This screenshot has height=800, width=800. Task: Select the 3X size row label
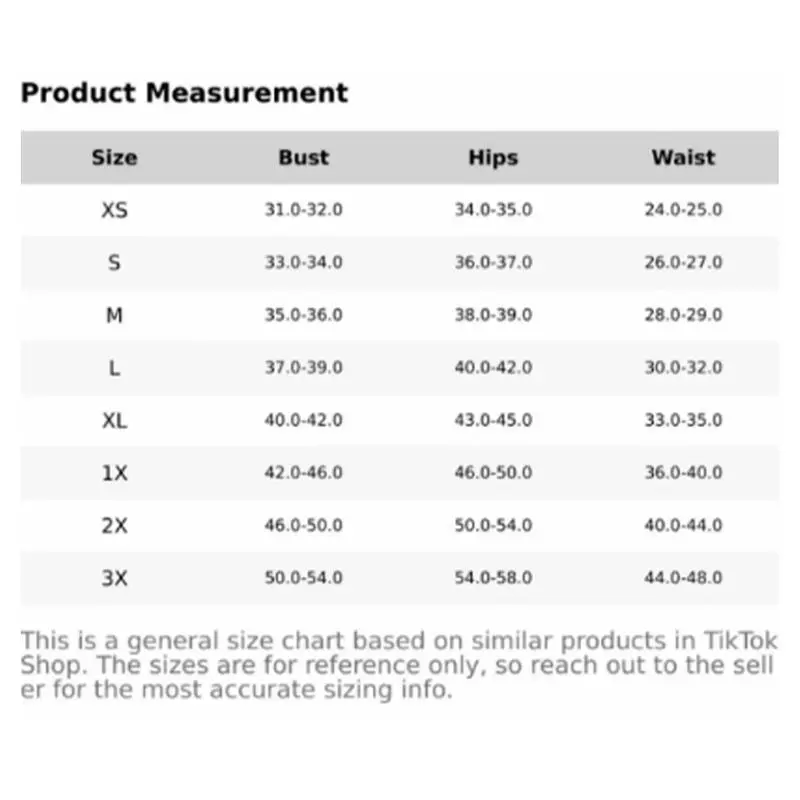point(114,578)
